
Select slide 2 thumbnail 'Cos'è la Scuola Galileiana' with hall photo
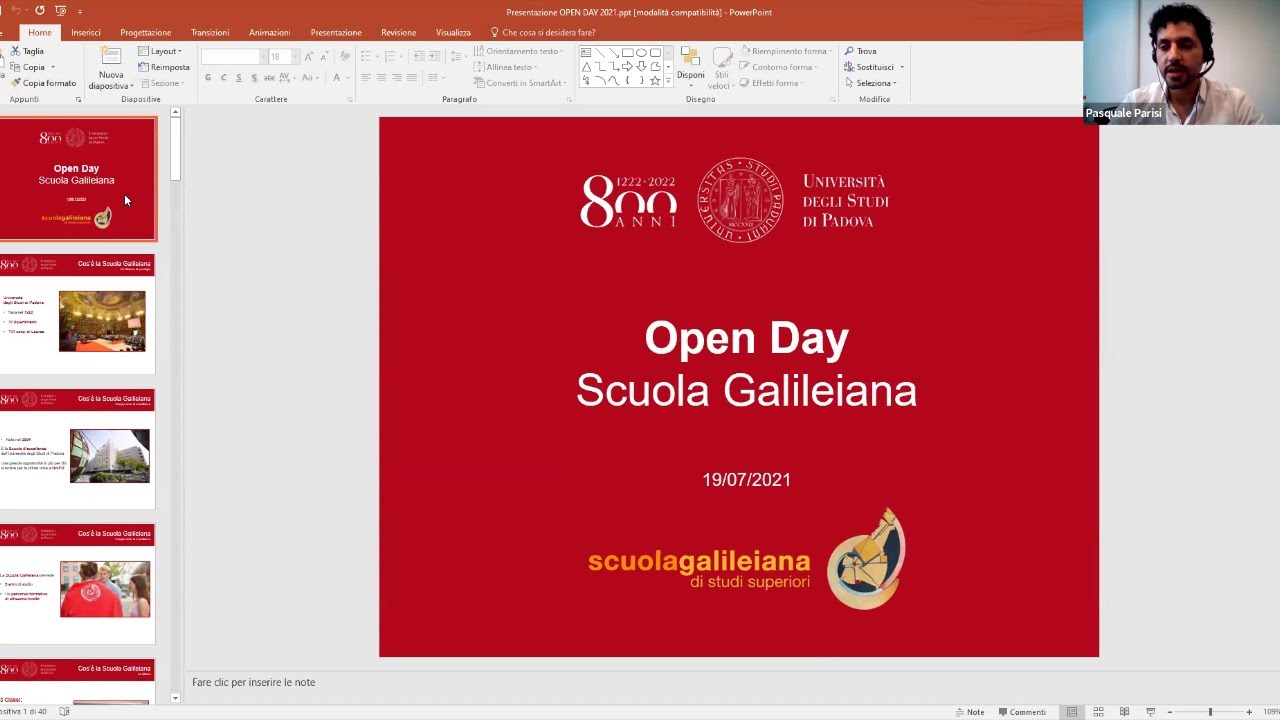(78, 314)
